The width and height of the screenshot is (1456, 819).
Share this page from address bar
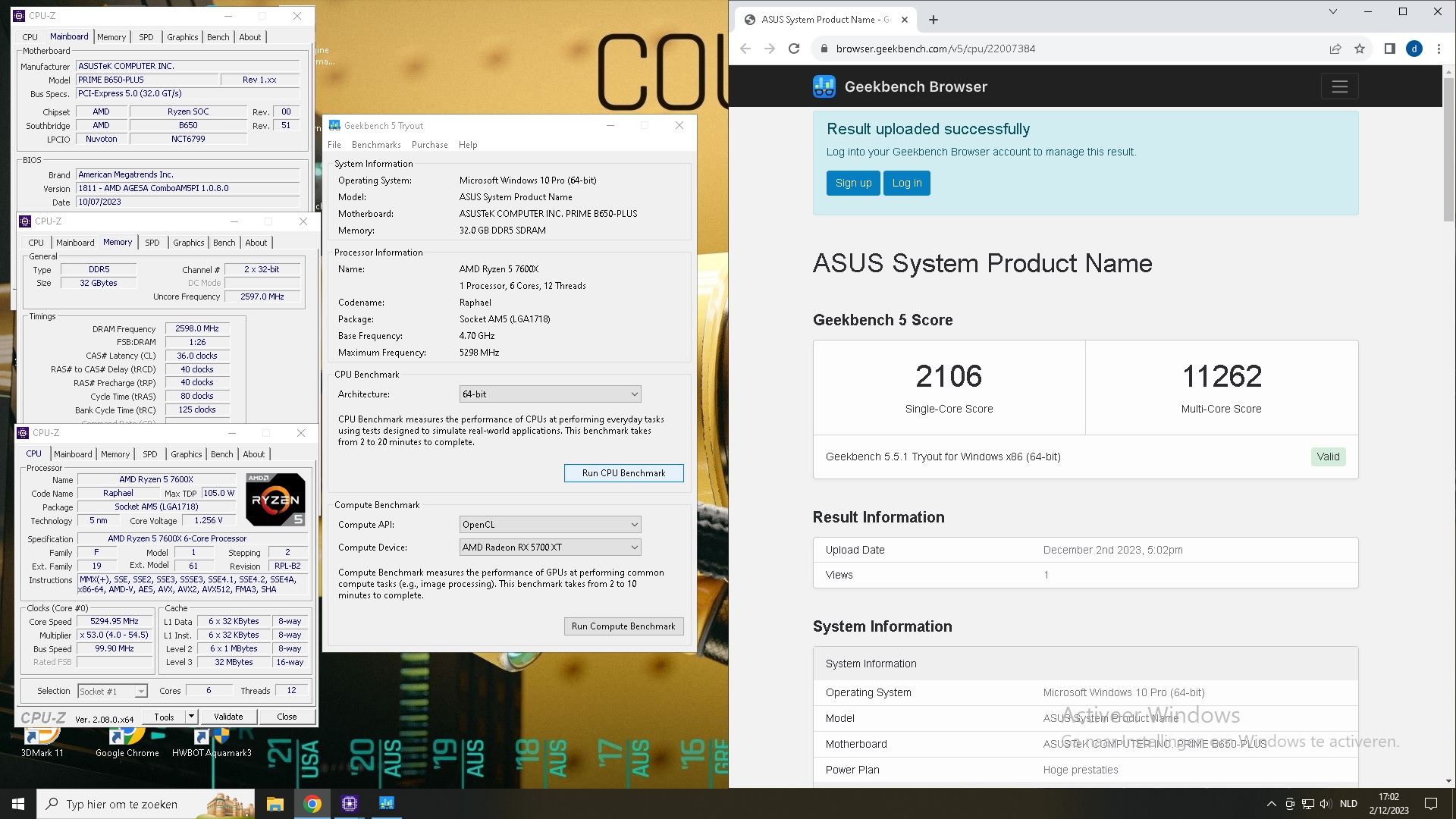point(1335,49)
